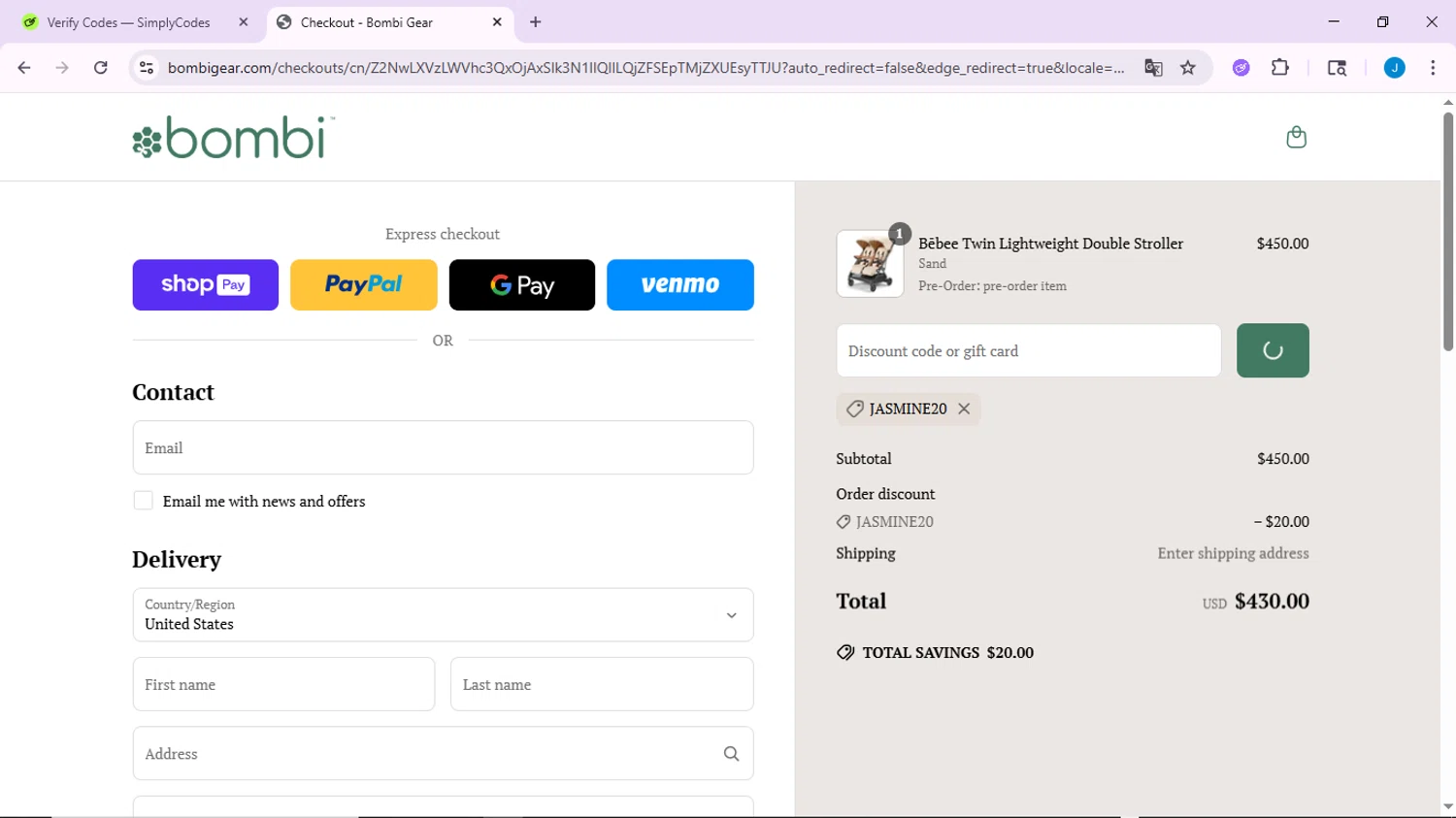The height and width of the screenshot is (818, 1456).
Task: Click the stroller product thumbnail
Action: pos(871,263)
